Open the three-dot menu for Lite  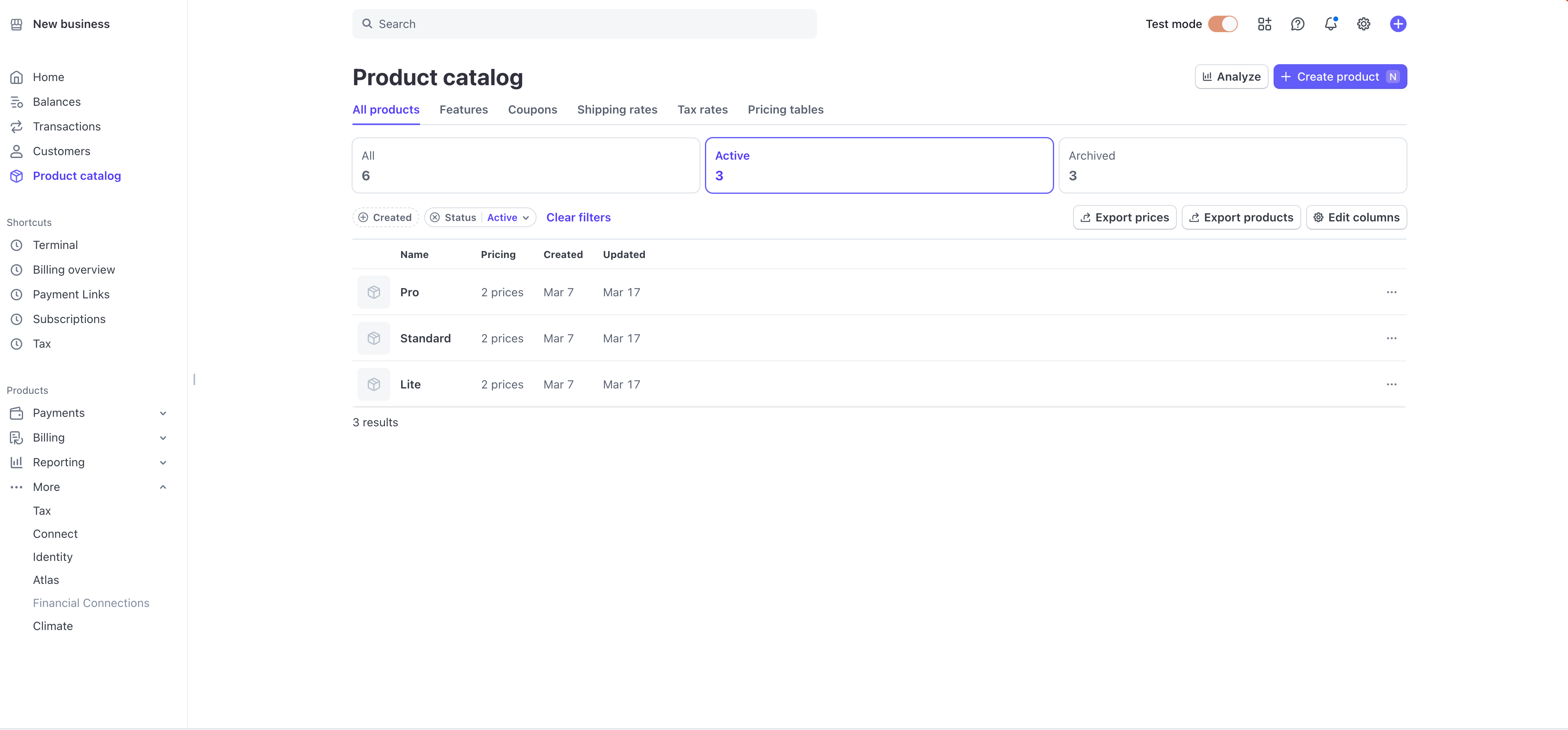1391,384
